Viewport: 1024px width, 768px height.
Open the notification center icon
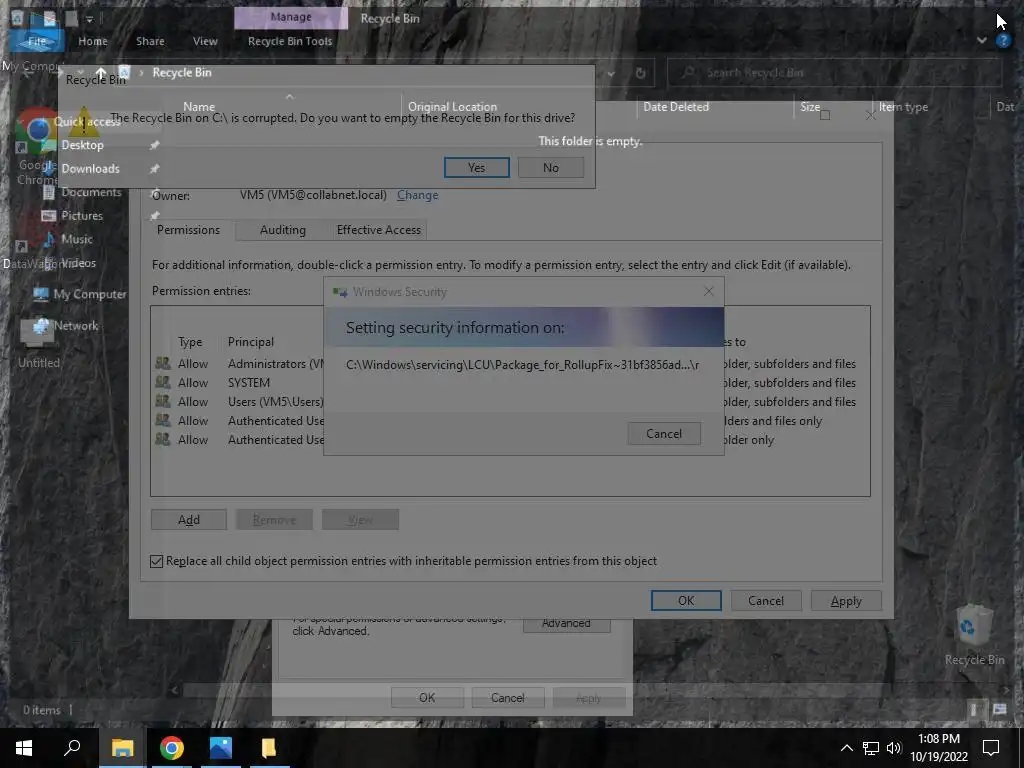991,748
